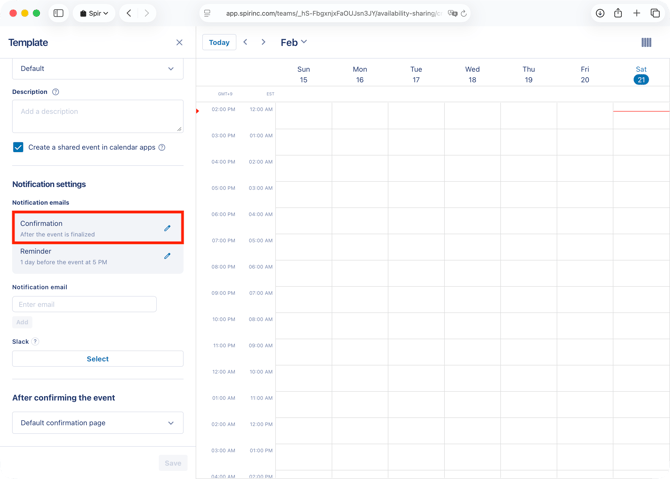The width and height of the screenshot is (670, 479).
Task: Edit the Confirmation notification email
Action: [167, 228]
